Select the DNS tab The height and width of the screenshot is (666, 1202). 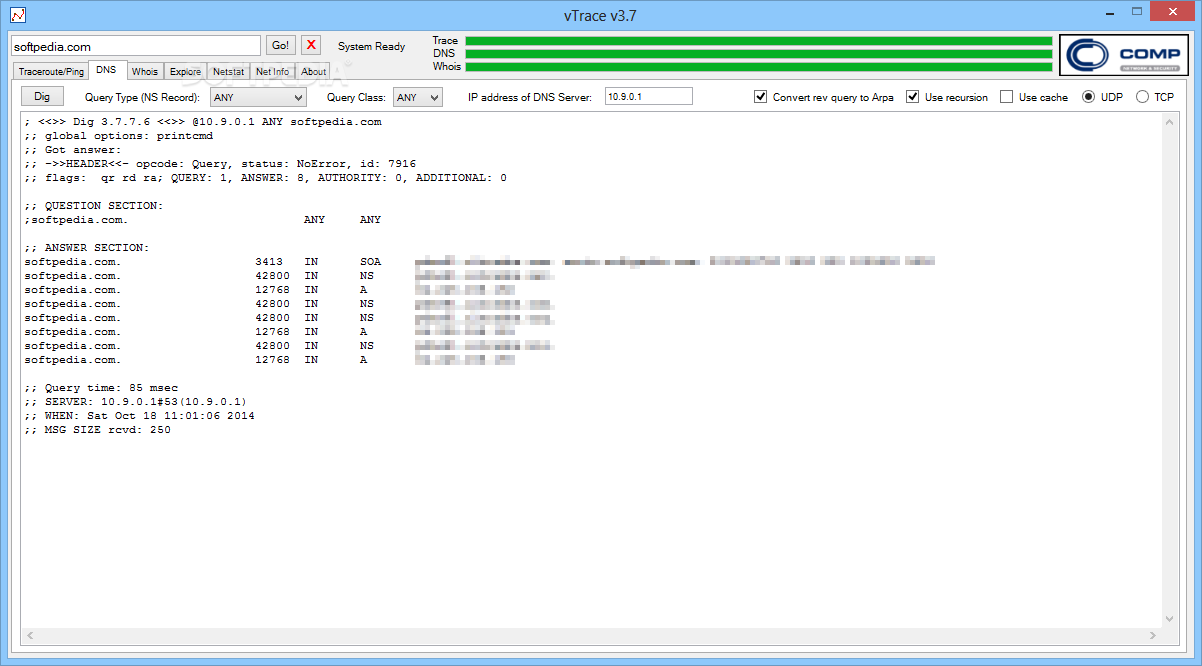pos(107,70)
